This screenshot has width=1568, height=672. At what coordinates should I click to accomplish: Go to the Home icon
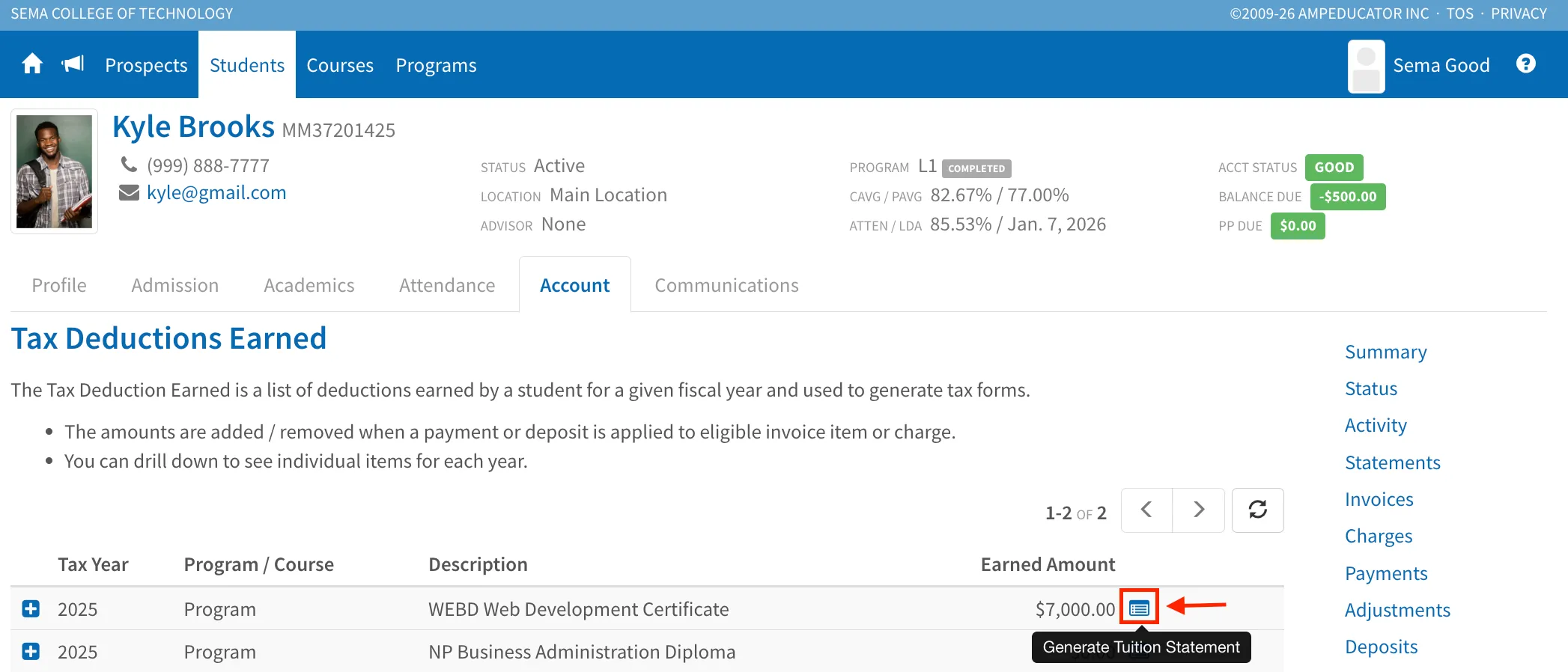[x=32, y=64]
